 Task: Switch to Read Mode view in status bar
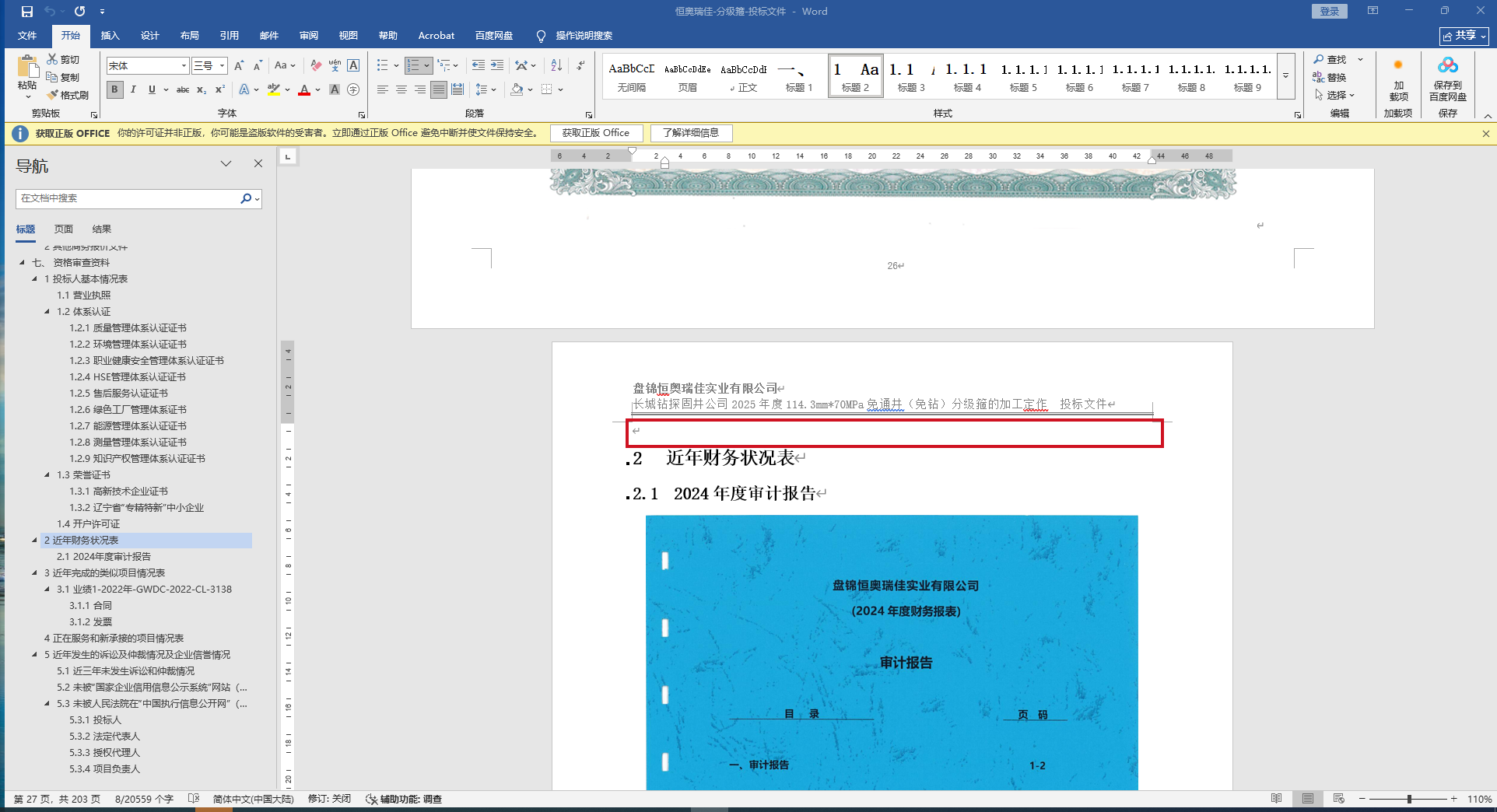click(1277, 799)
